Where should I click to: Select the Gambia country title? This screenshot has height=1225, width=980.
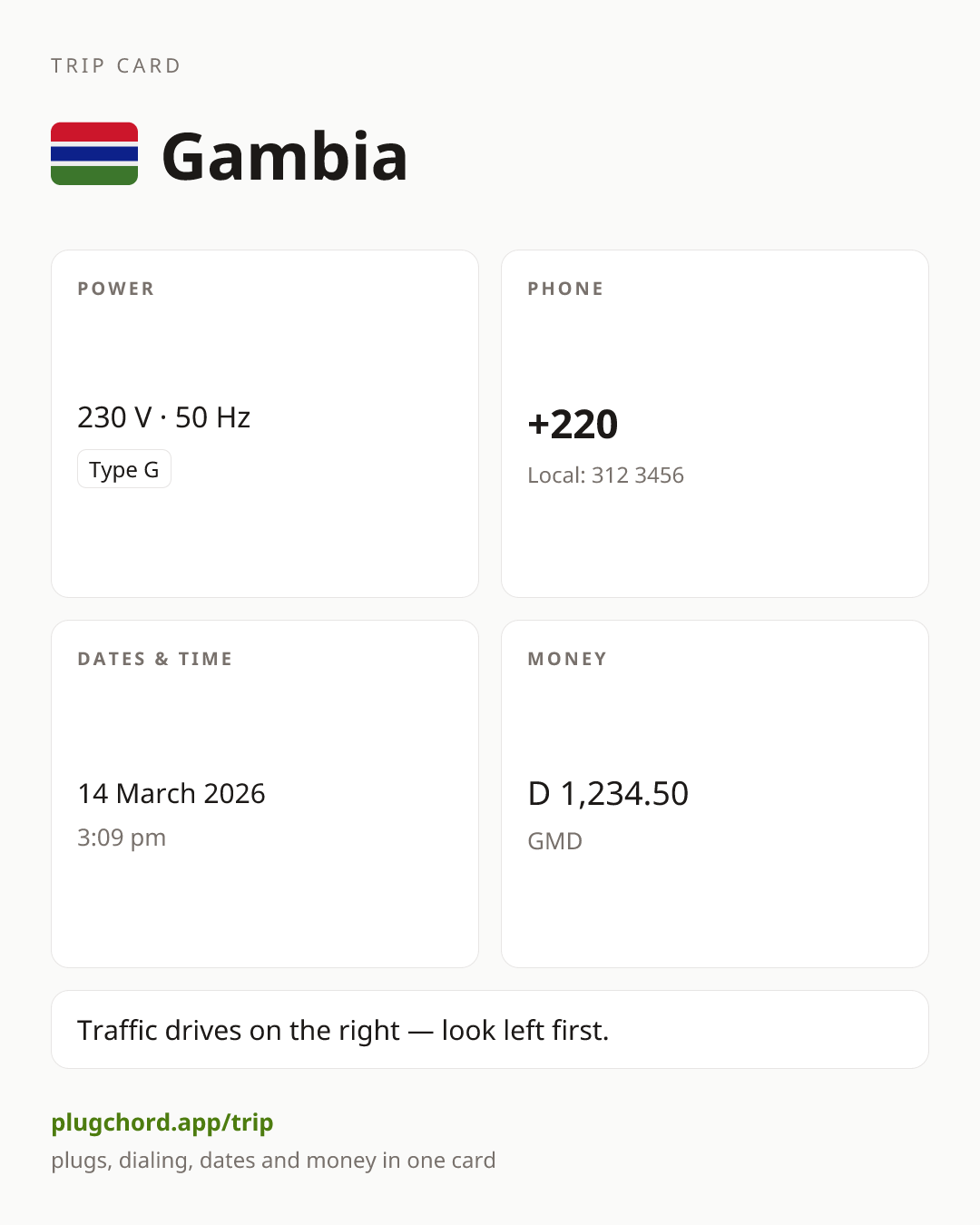tap(285, 156)
